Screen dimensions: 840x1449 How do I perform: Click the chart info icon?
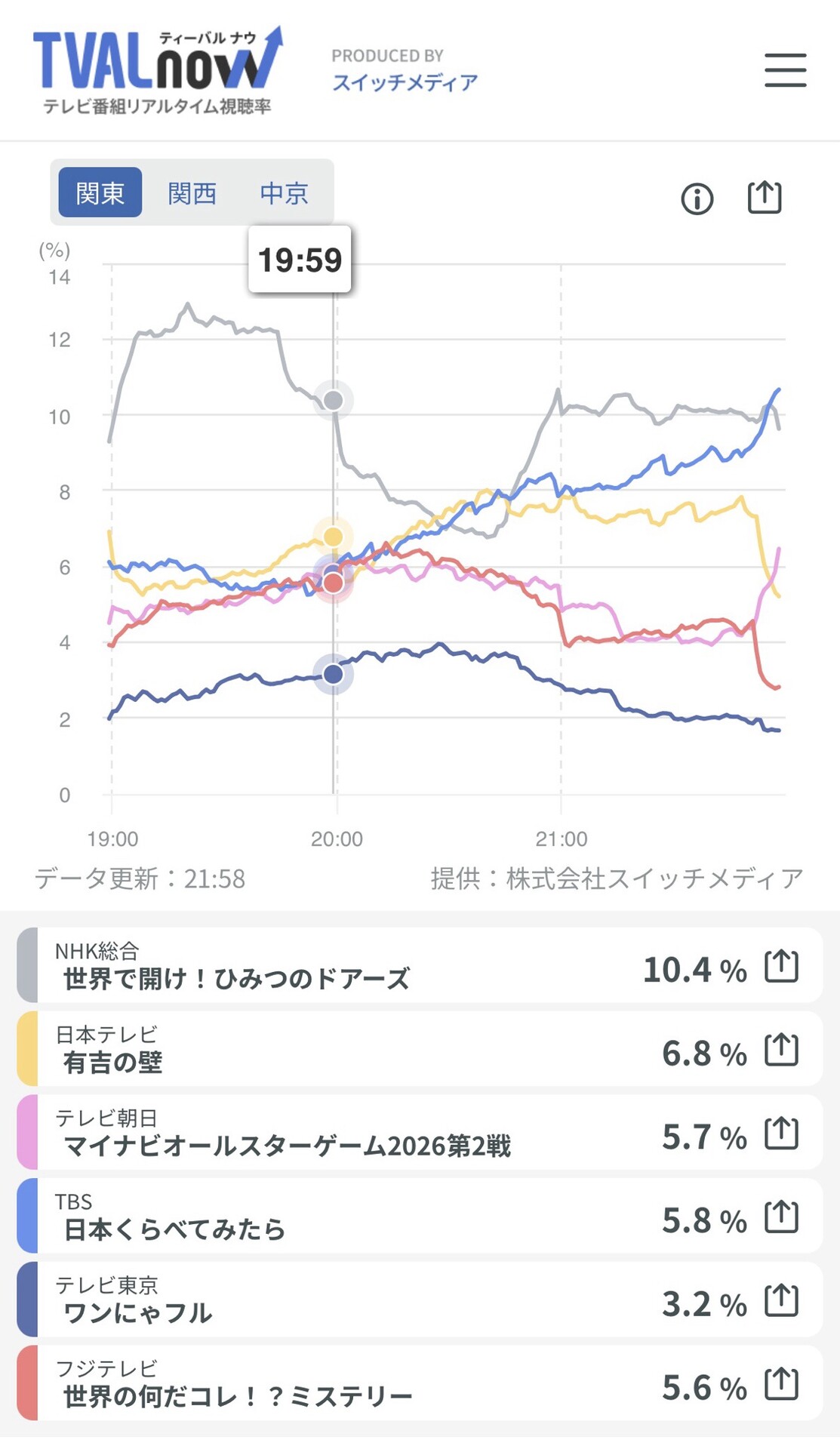coord(697,199)
